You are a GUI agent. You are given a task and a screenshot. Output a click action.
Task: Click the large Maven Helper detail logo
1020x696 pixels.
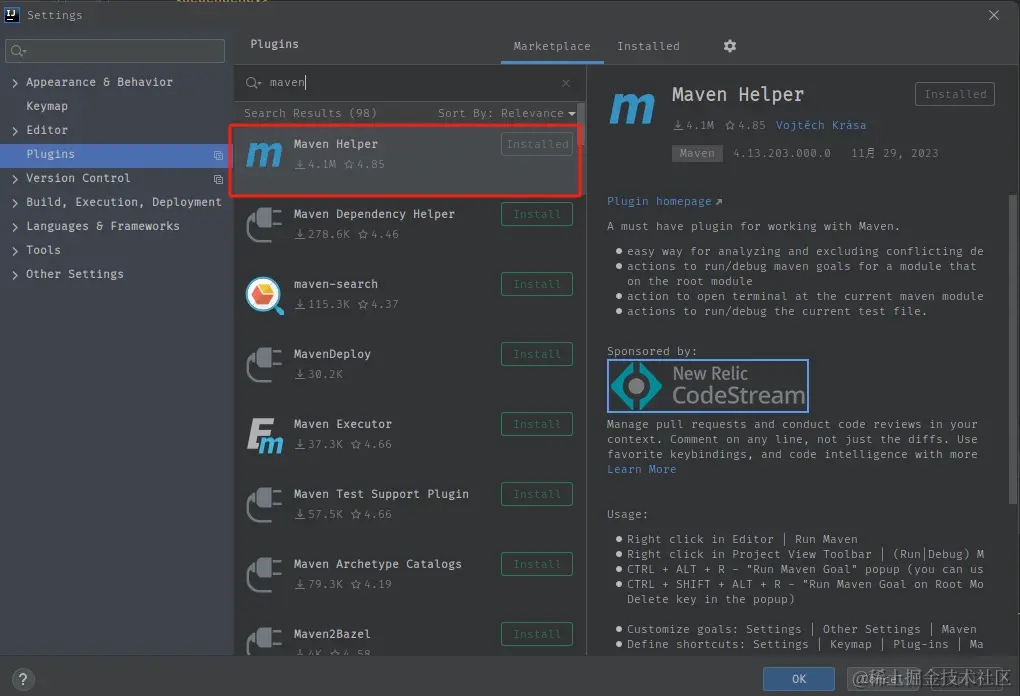pos(632,108)
